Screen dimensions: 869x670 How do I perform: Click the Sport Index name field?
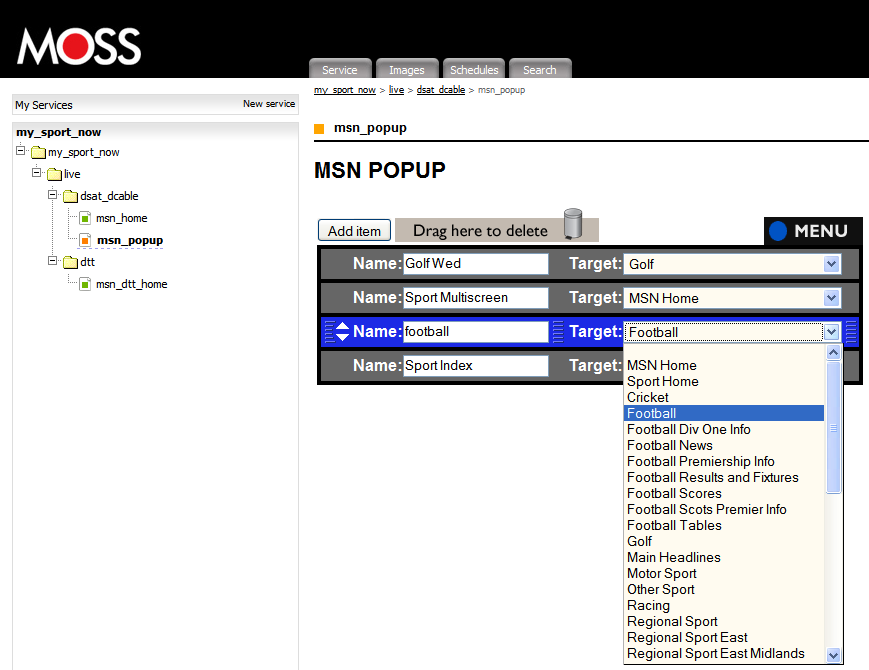475,366
